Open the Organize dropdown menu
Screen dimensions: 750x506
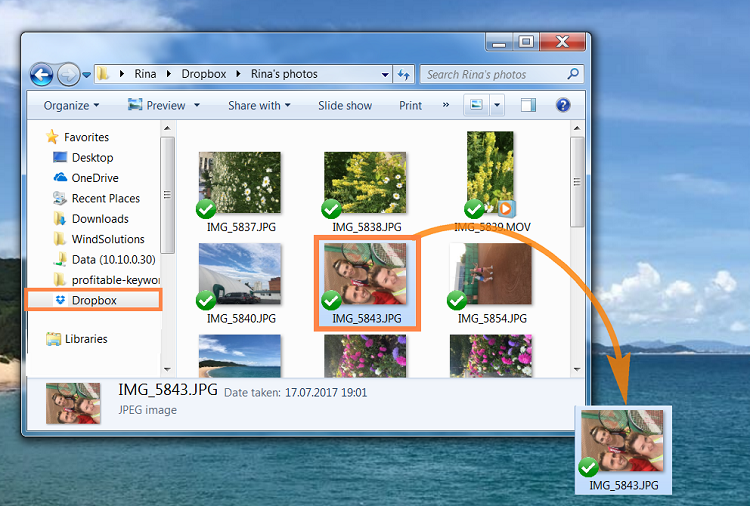(71, 105)
